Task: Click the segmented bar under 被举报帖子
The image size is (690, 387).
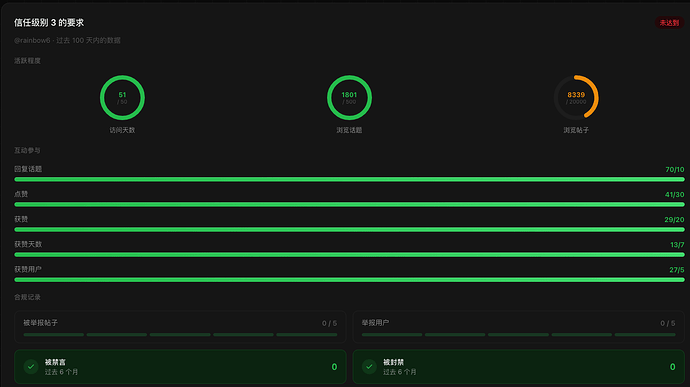Action: [180, 335]
